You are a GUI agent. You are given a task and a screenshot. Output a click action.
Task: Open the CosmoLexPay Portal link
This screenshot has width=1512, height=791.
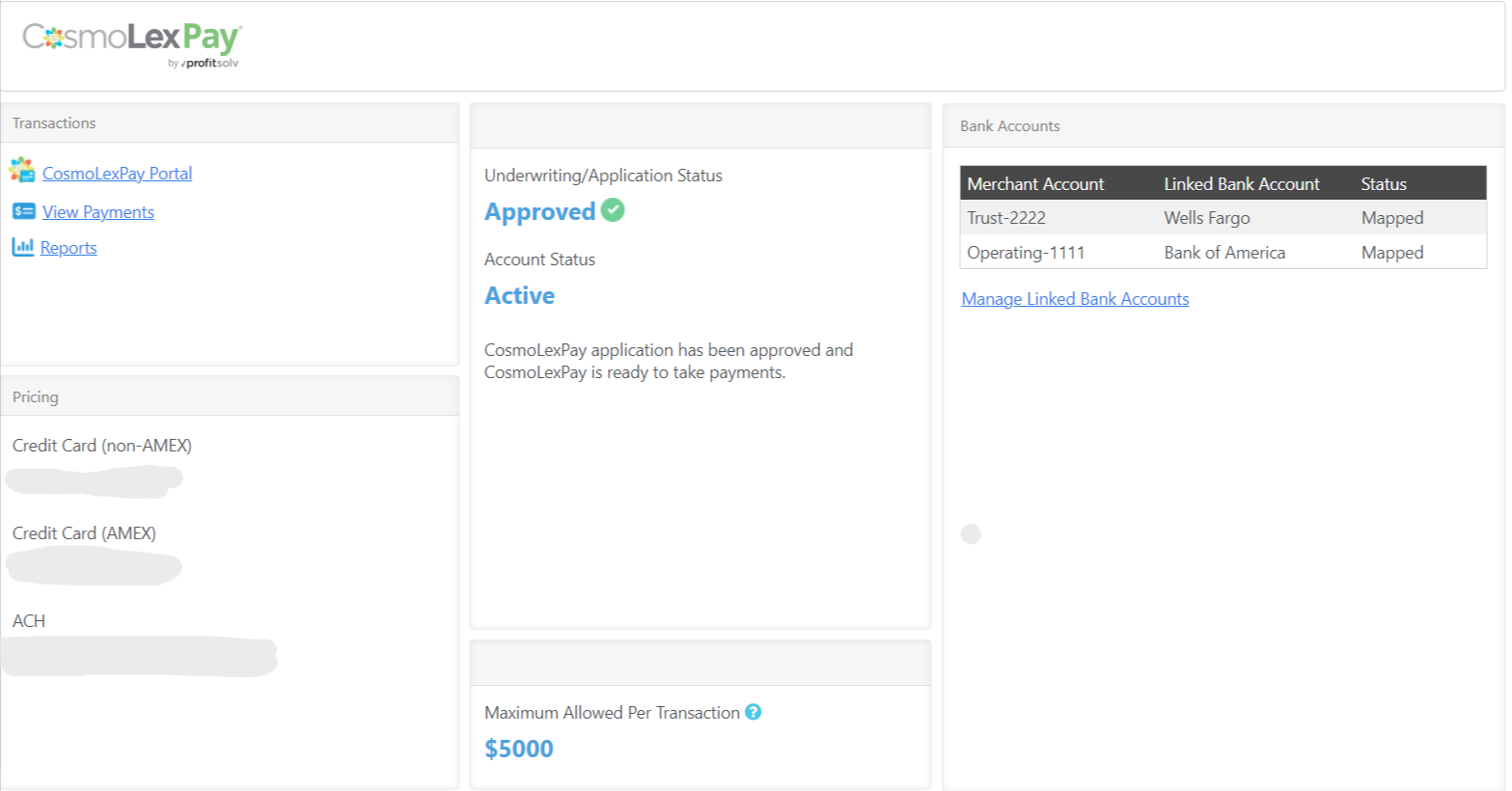[x=117, y=174]
